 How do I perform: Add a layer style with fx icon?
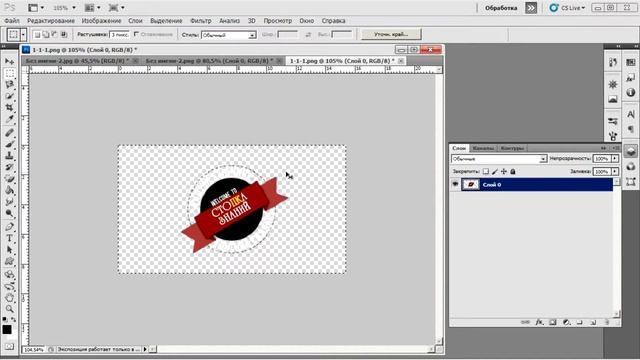(539, 322)
